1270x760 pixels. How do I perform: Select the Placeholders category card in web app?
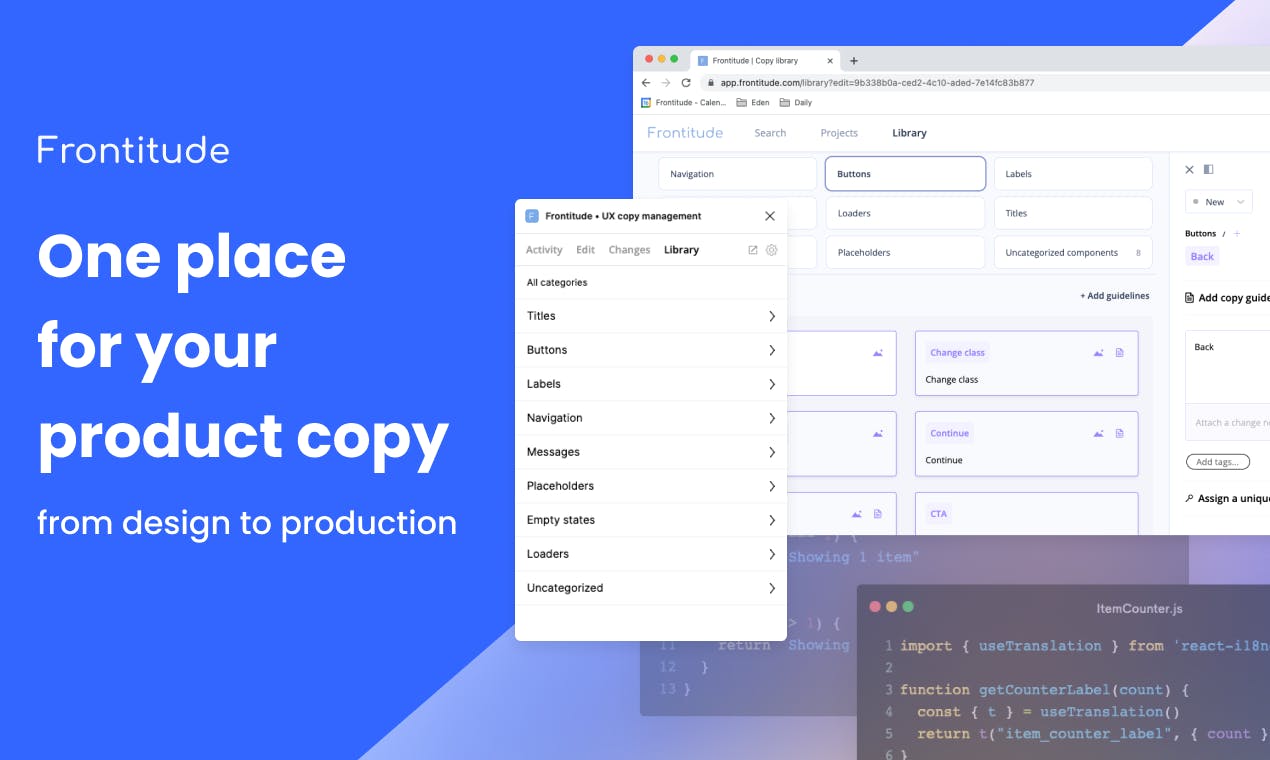pyautogui.click(x=905, y=252)
